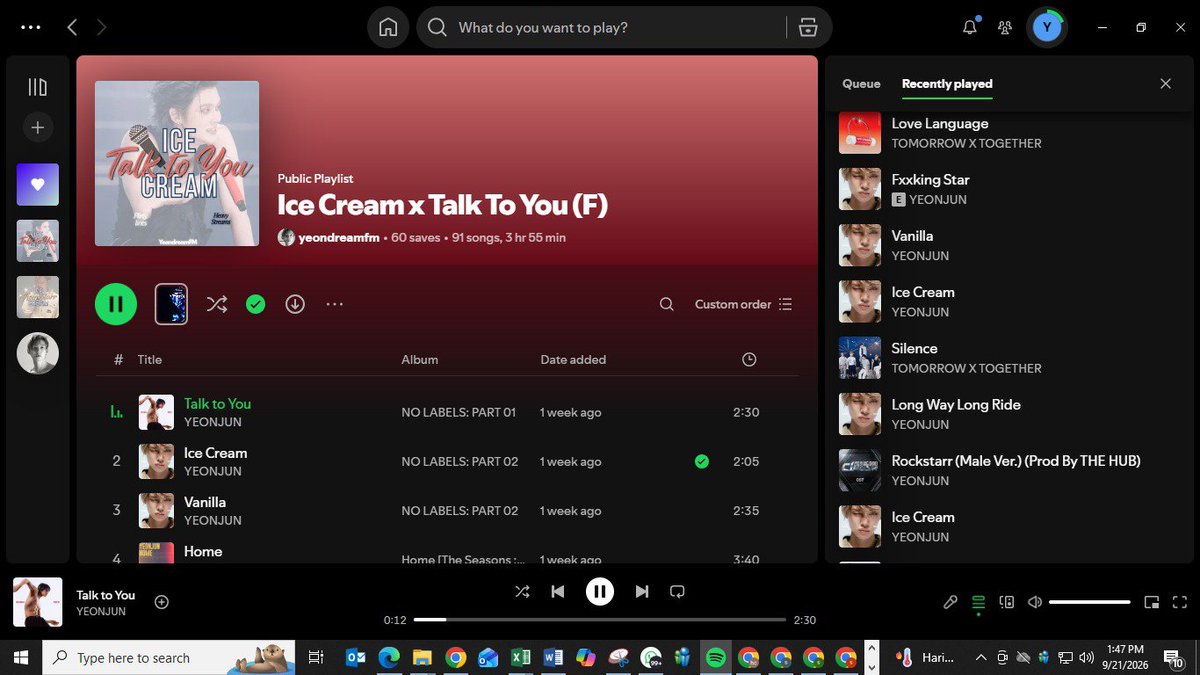1200x675 pixels.
Task: Toggle shuffle in the bottom player bar
Action: pyautogui.click(x=522, y=591)
